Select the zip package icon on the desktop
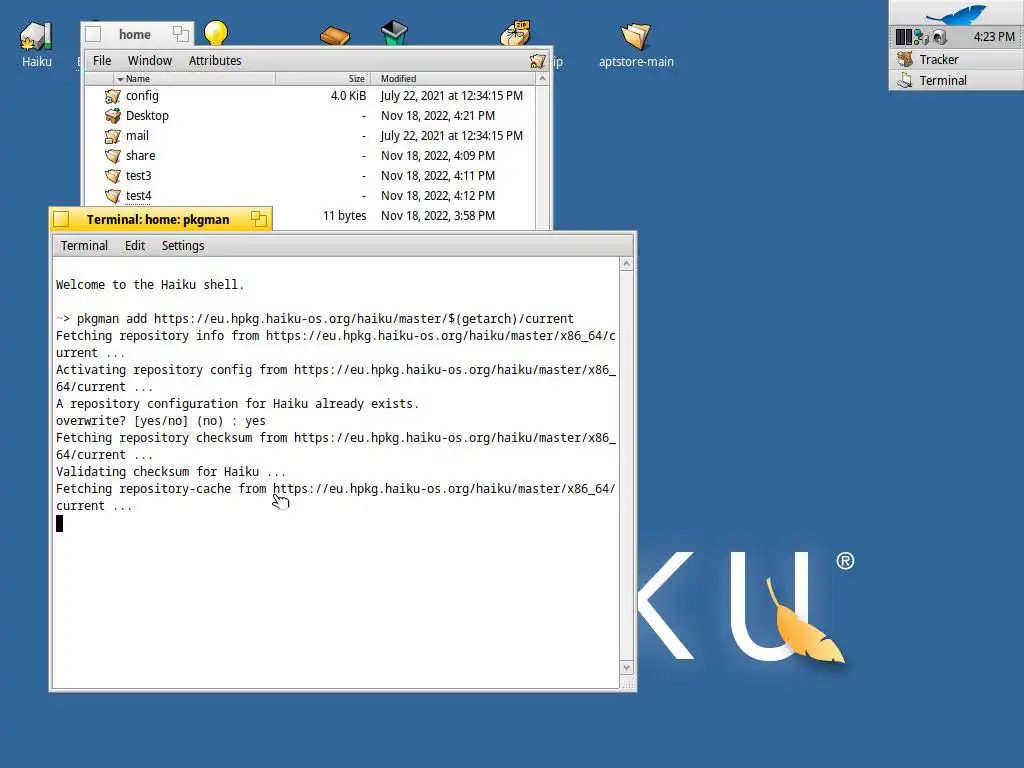Image resolution: width=1024 pixels, height=768 pixels. [515, 33]
